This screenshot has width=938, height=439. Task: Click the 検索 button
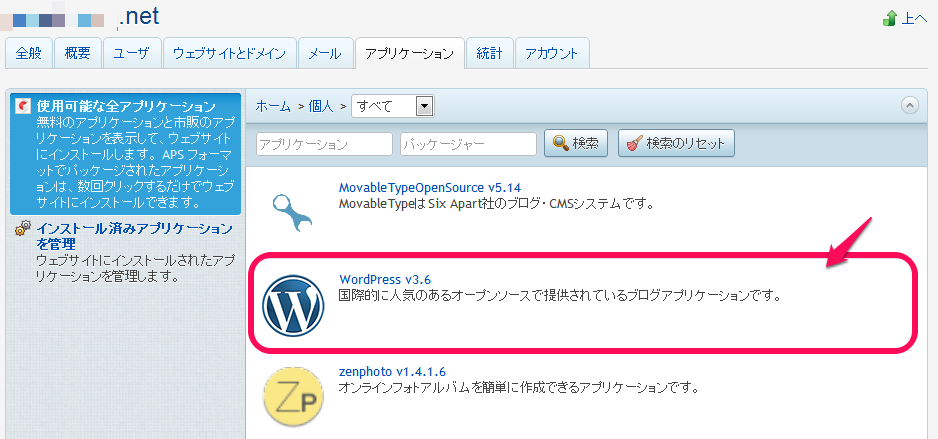(x=575, y=144)
